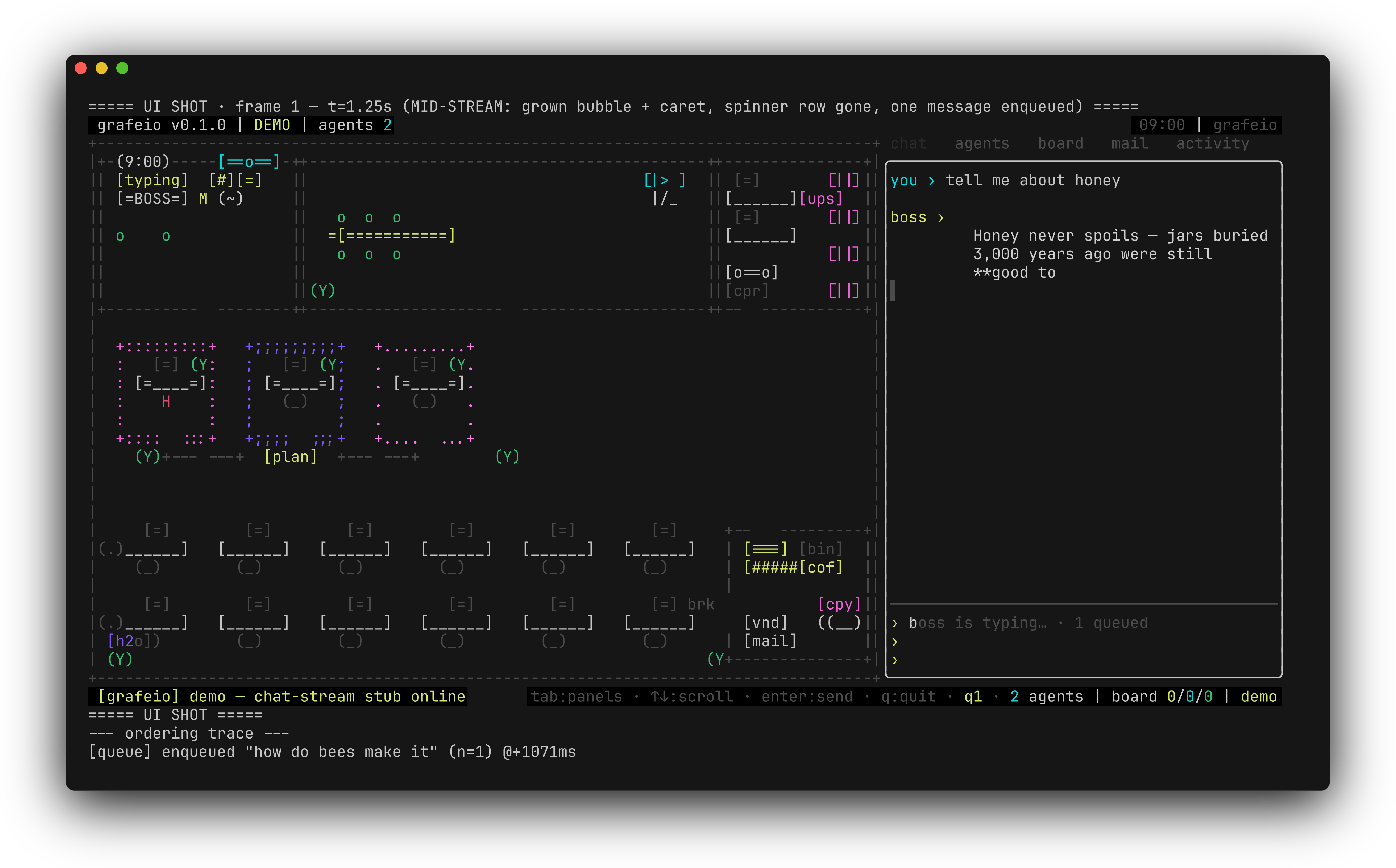Click the streaming caret block in the chat

(x=892, y=291)
